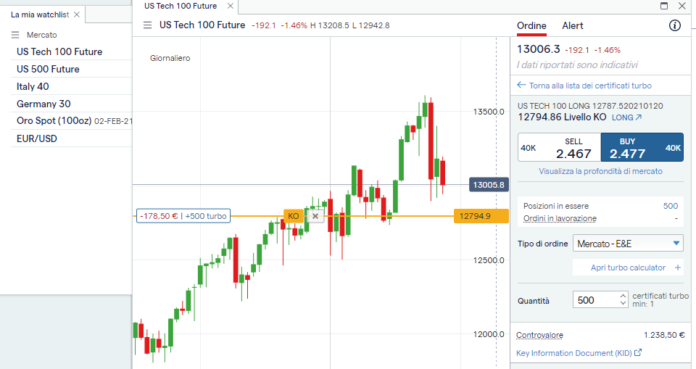Image resolution: width=696 pixels, height=369 pixels.
Task: Open the watchlist hamburger menu beside Mercato
Action: [15, 35]
